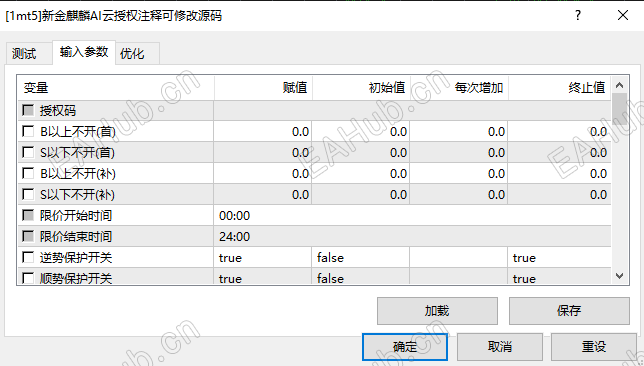This screenshot has width=644, height=366.
Task: Select the 限价开始时间 row label
Action: click(76, 215)
